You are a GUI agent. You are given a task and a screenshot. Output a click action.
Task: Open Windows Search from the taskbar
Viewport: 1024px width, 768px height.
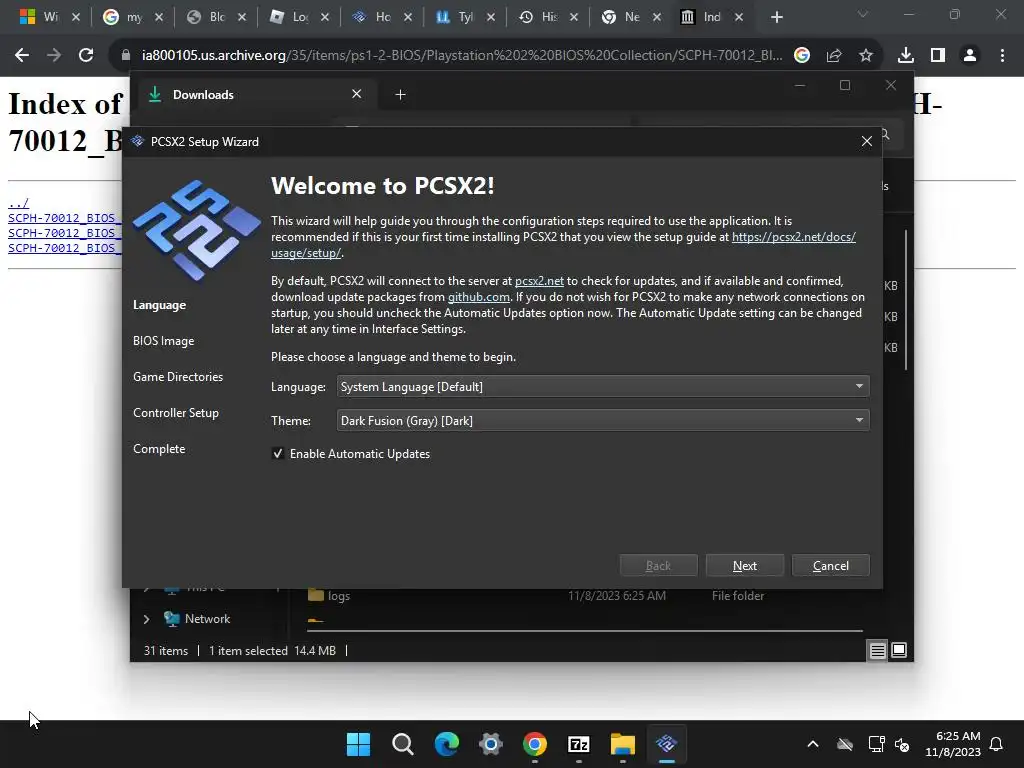click(402, 744)
